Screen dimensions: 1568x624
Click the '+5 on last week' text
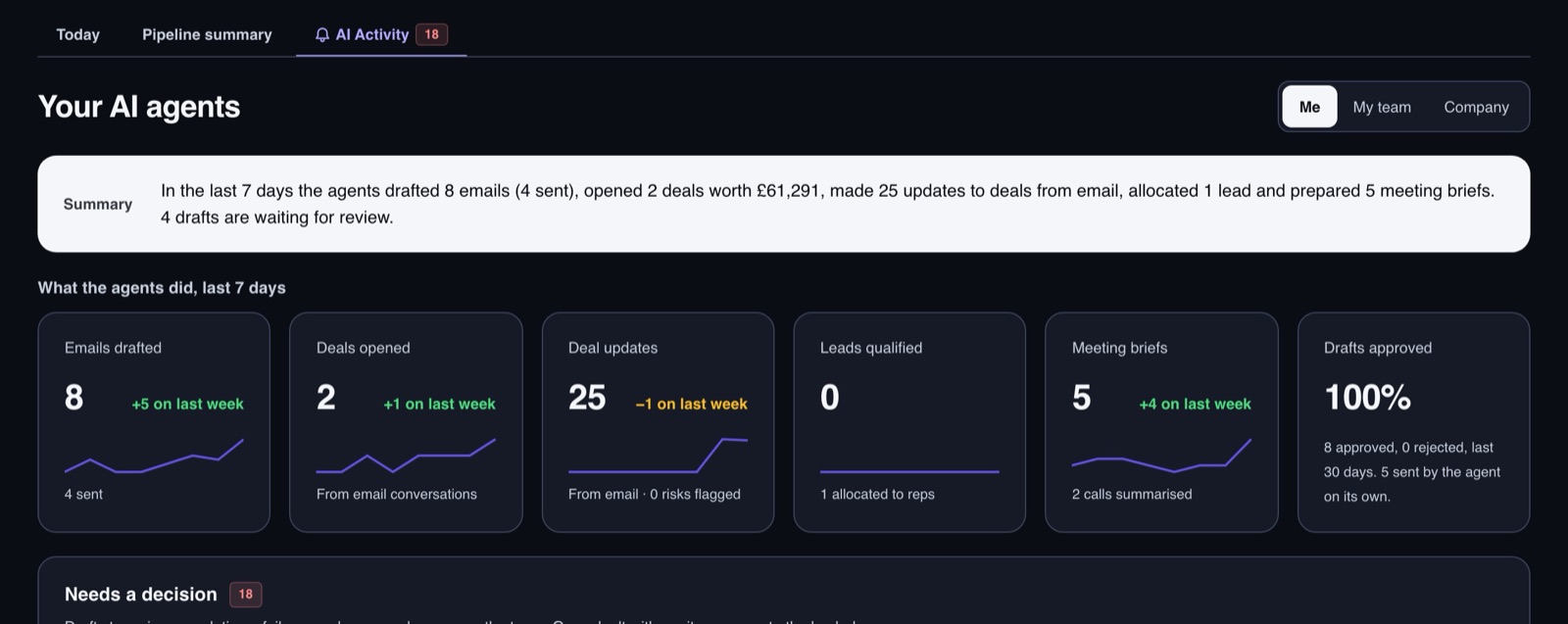click(187, 404)
